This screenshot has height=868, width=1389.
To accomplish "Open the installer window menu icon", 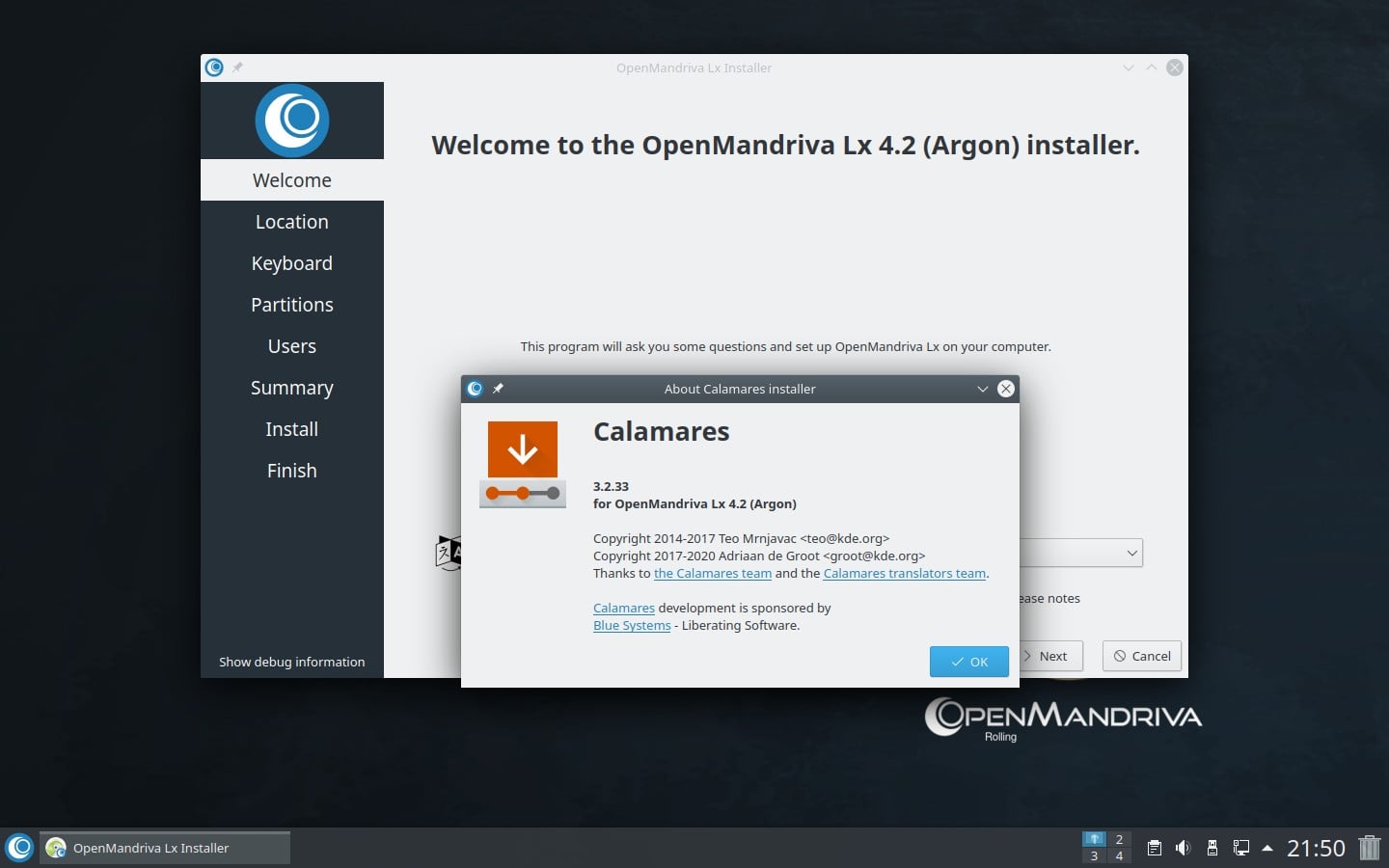I will (214, 68).
